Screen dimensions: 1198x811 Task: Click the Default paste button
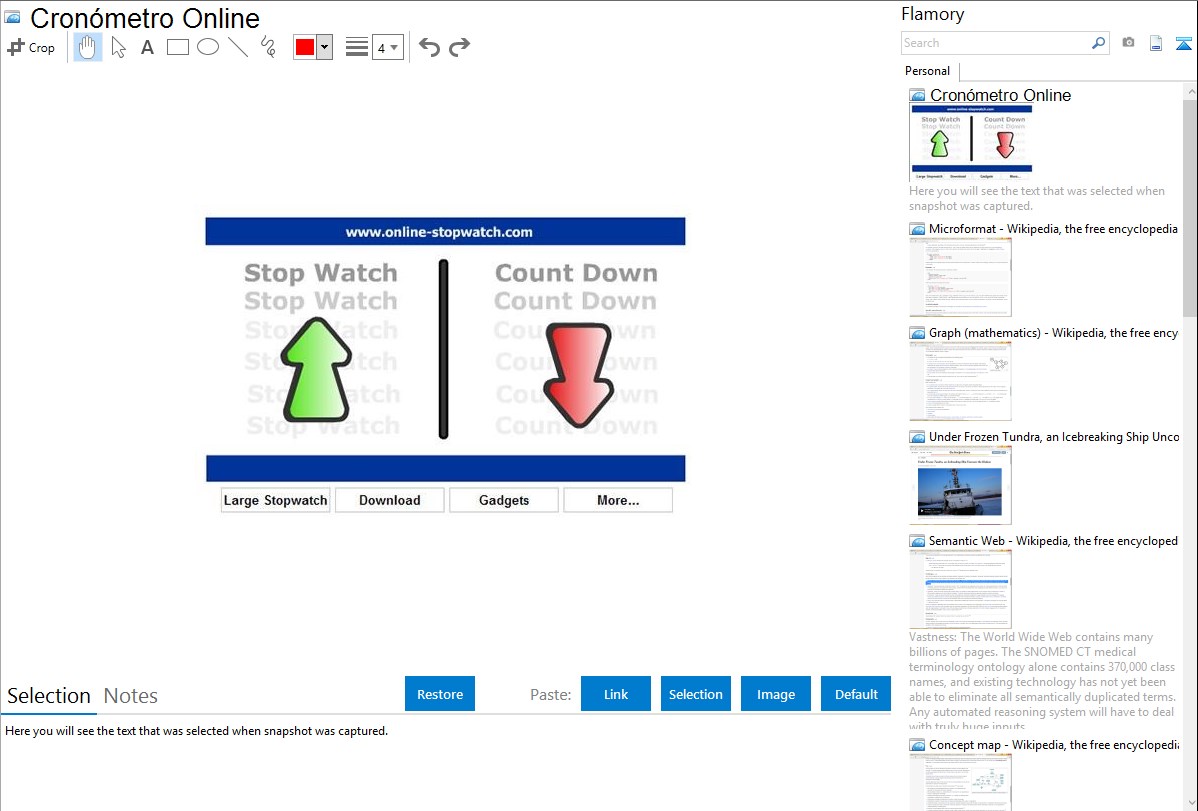(856, 694)
